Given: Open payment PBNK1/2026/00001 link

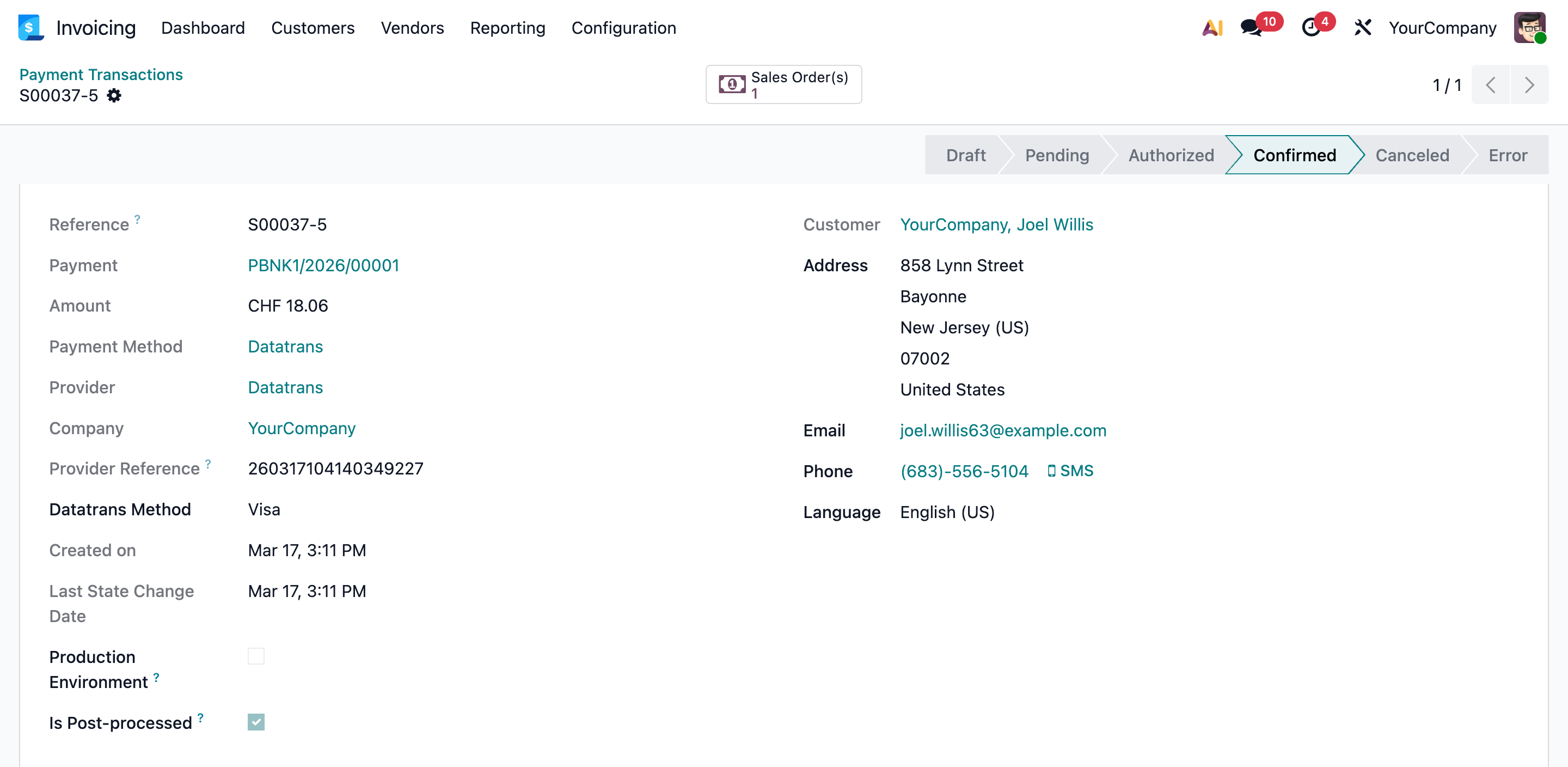Looking at the screenshot, I should tap(323, 266).
